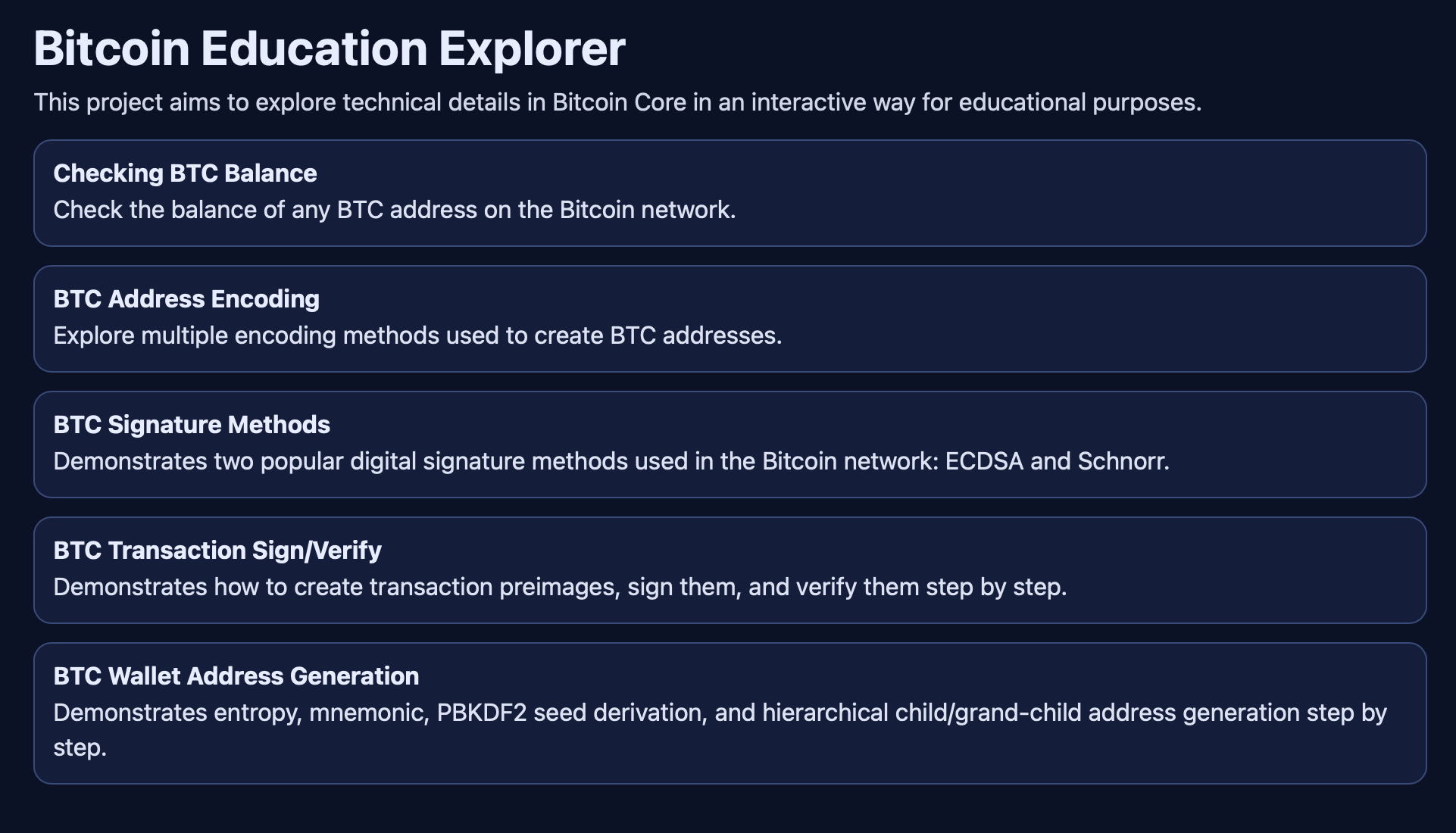Click 'verify them step by step' text
The height and width of the screenshot is (833, 1456).
tap(908, 587)
